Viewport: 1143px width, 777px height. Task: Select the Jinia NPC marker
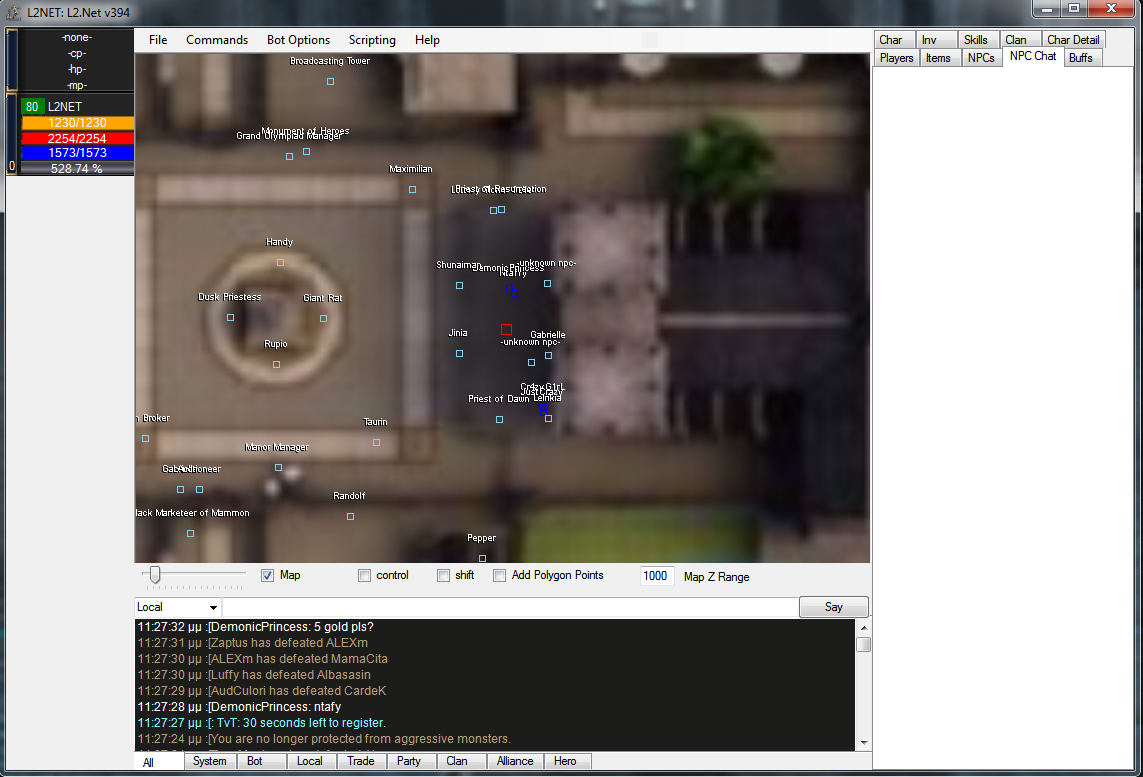point(459,354)
